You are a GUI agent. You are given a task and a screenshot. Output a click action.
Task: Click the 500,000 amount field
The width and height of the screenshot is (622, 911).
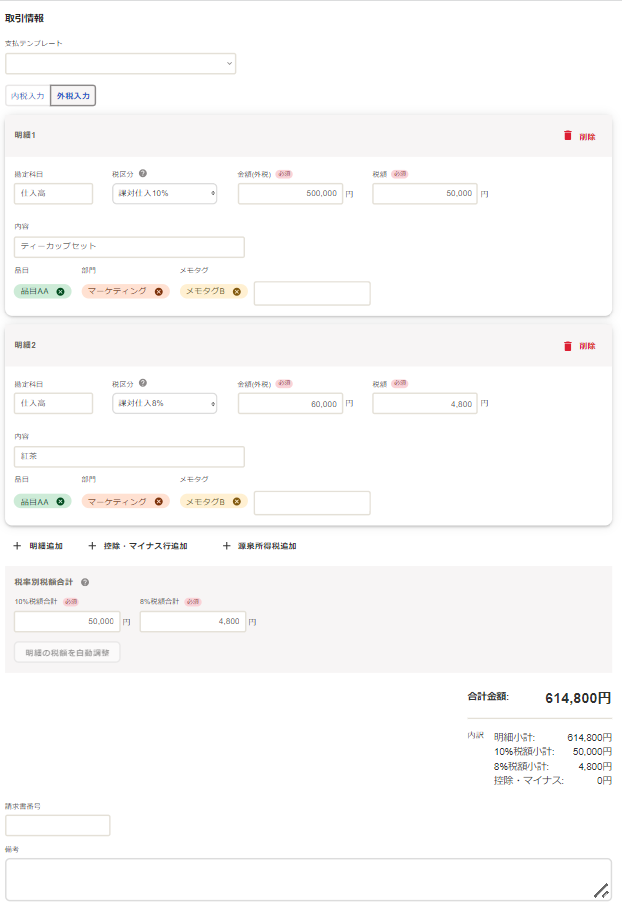coord(290,193)
